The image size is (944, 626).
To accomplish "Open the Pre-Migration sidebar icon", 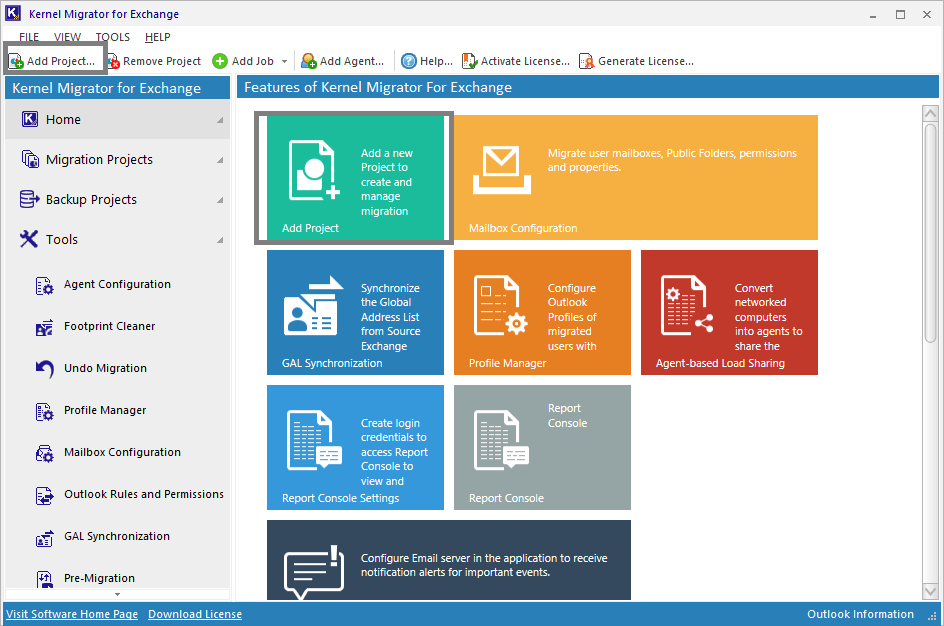I will (x=44, y=578).
